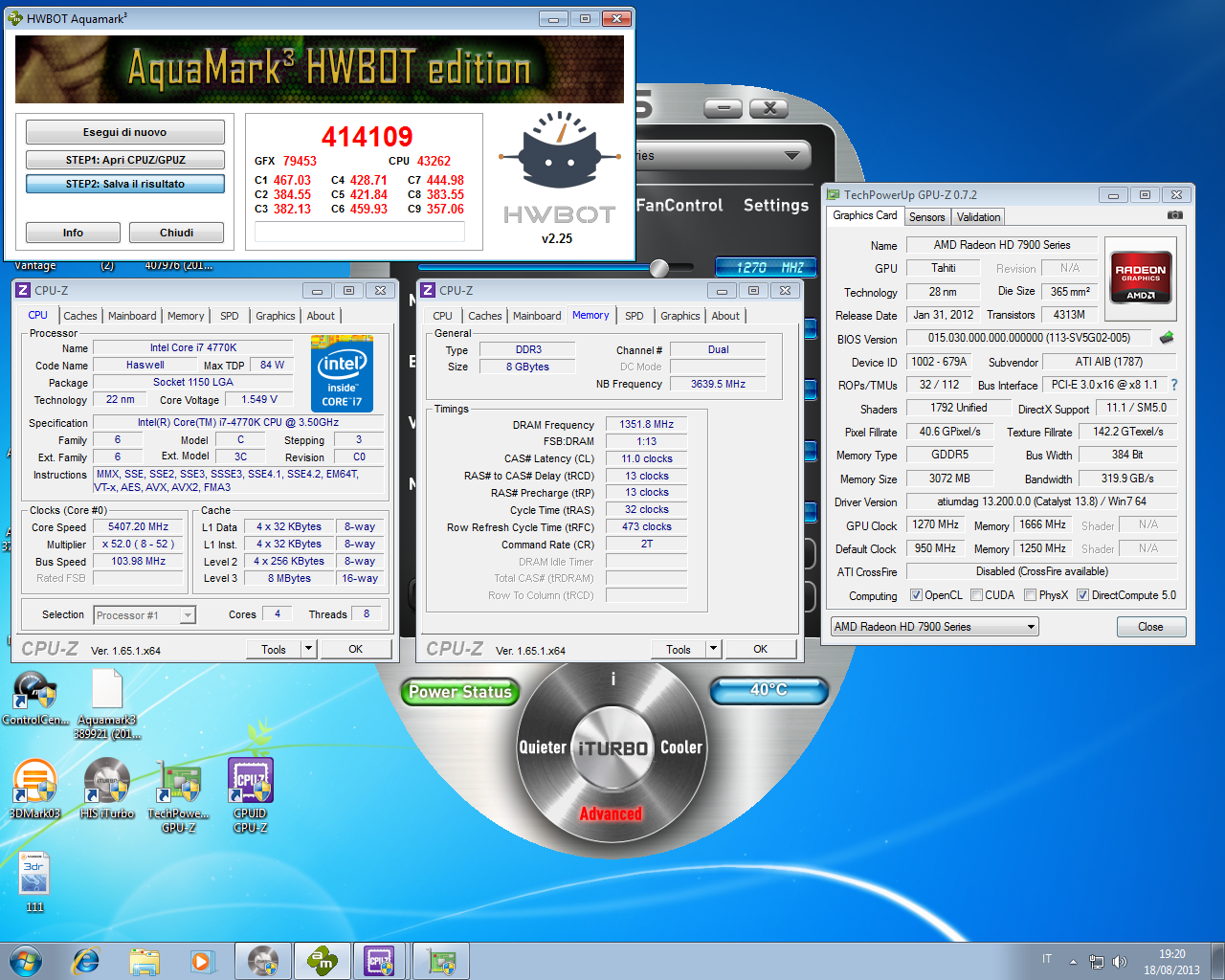Open Tools dropdown arrow in left CPU-Z

click(x=308, y=649)
